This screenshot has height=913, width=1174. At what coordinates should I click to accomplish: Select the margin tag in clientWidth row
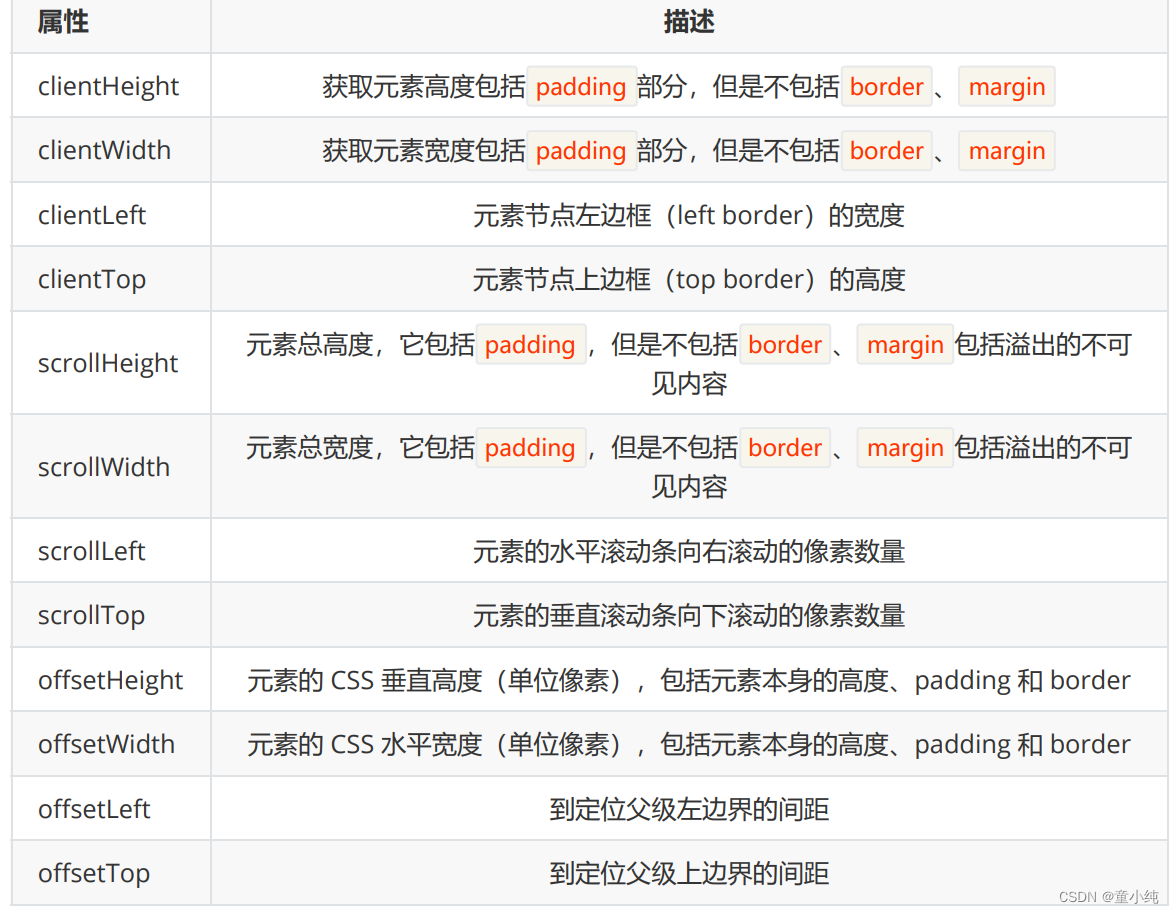pos(1006,151)
